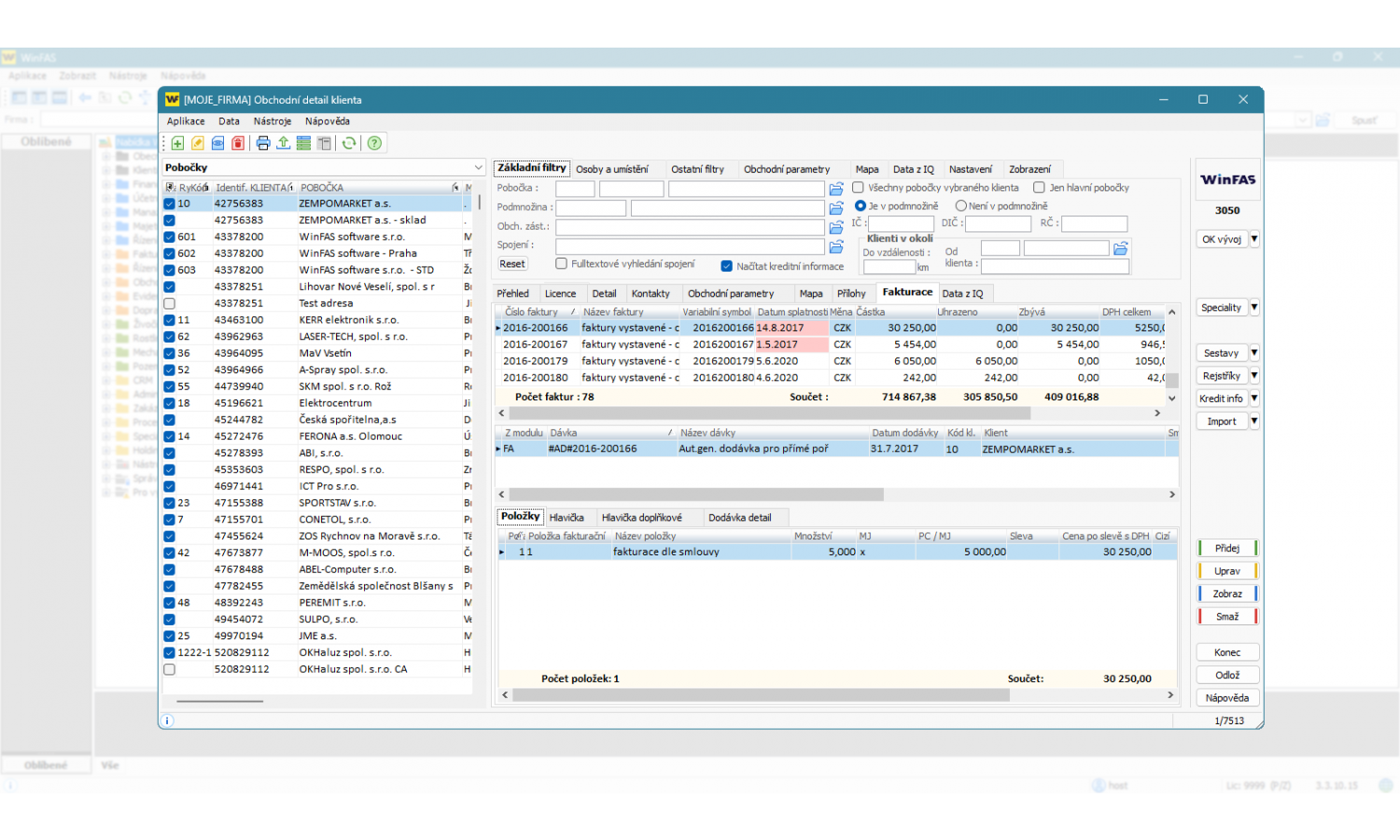The width and height of the screenshot is (1400, 840).
Task: Click the green refresh icon
Action: [x=349, y=144]
